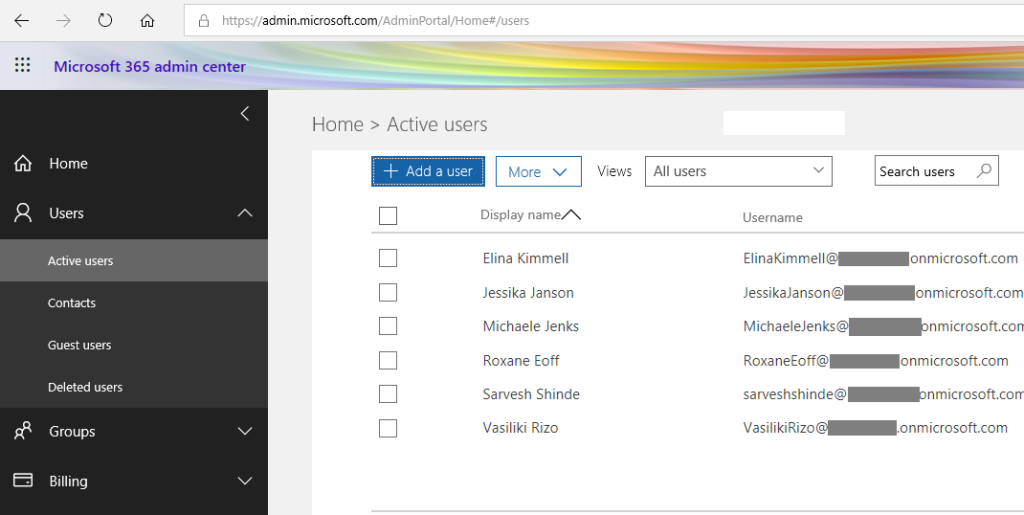The height and width of the screenshot is (515, 1024).
Task: Collapse the navigation pane with the arrow
Action: pos(245,114)
